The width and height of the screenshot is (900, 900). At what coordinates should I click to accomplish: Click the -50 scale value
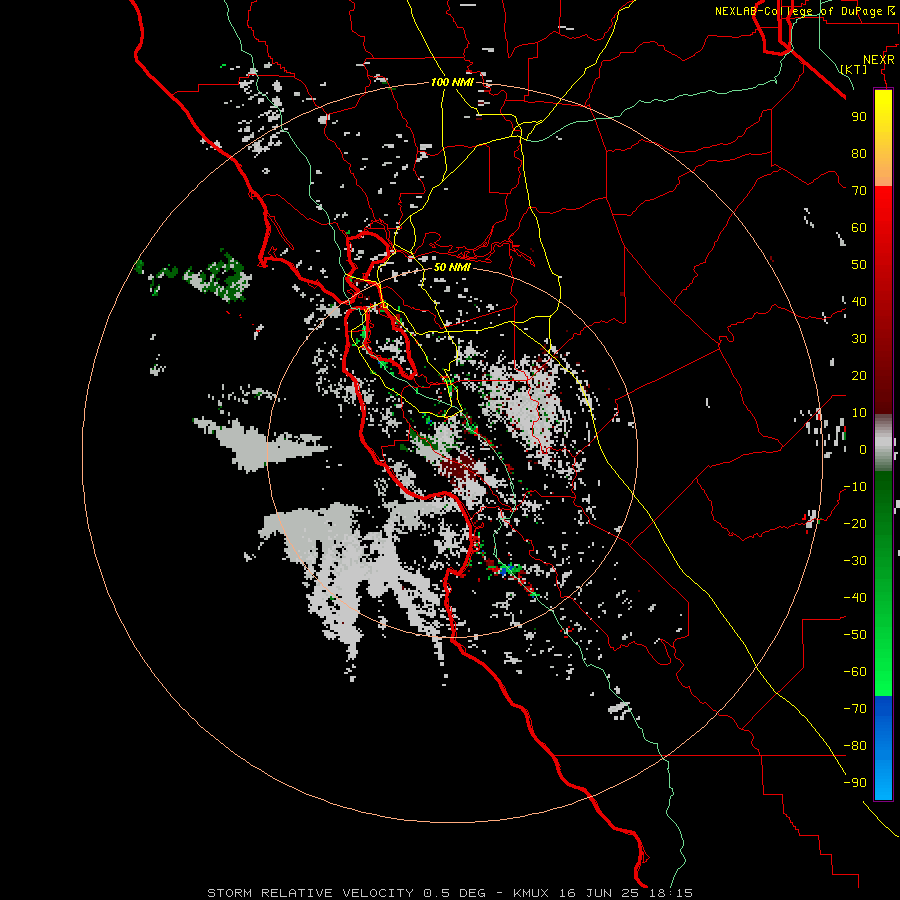855,635
